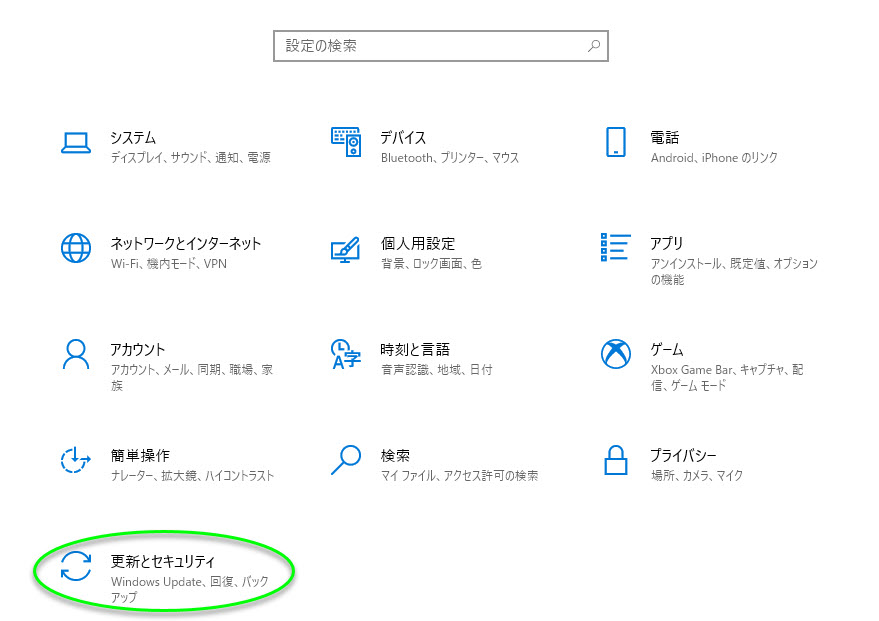
Task: Open the 電話 settings link
Action: click(x=665, y=137)
